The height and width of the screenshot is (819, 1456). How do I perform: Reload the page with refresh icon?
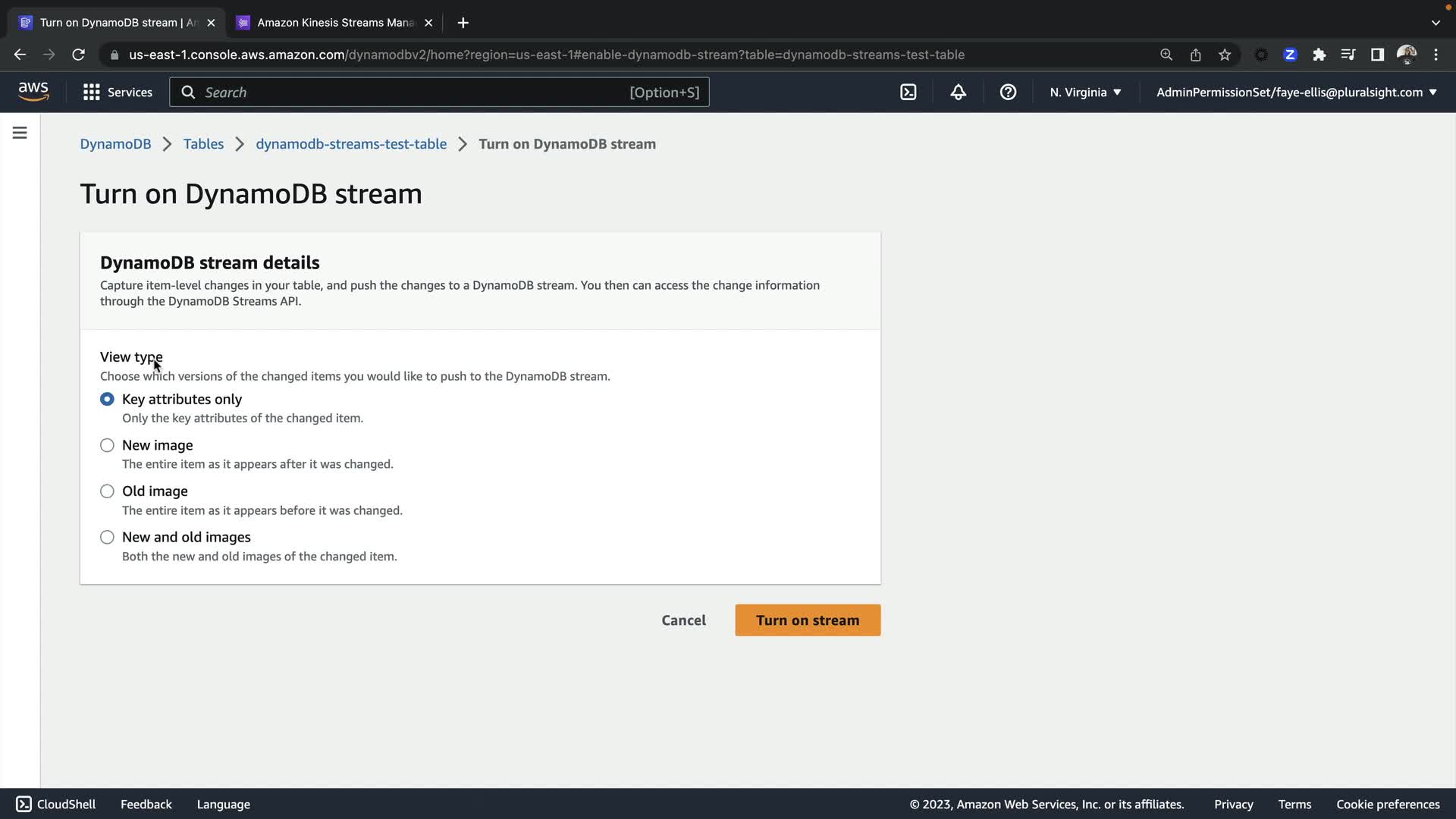[78, 55]
